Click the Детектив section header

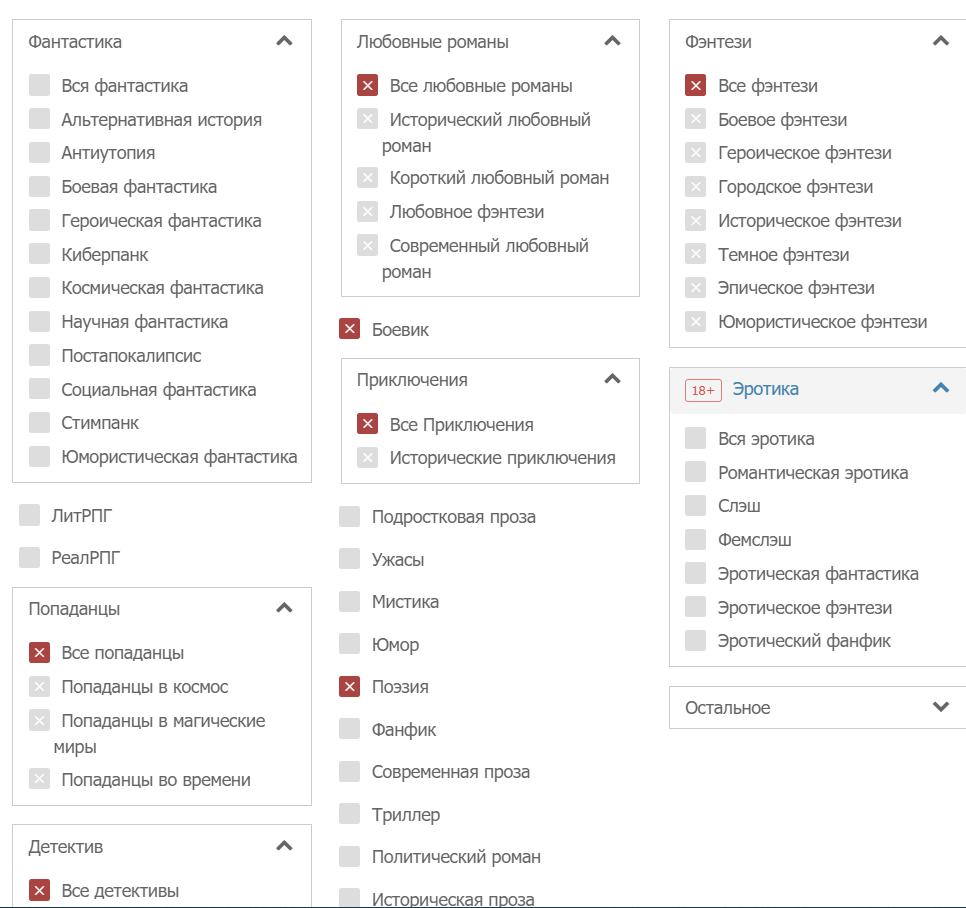click(66, 847)
